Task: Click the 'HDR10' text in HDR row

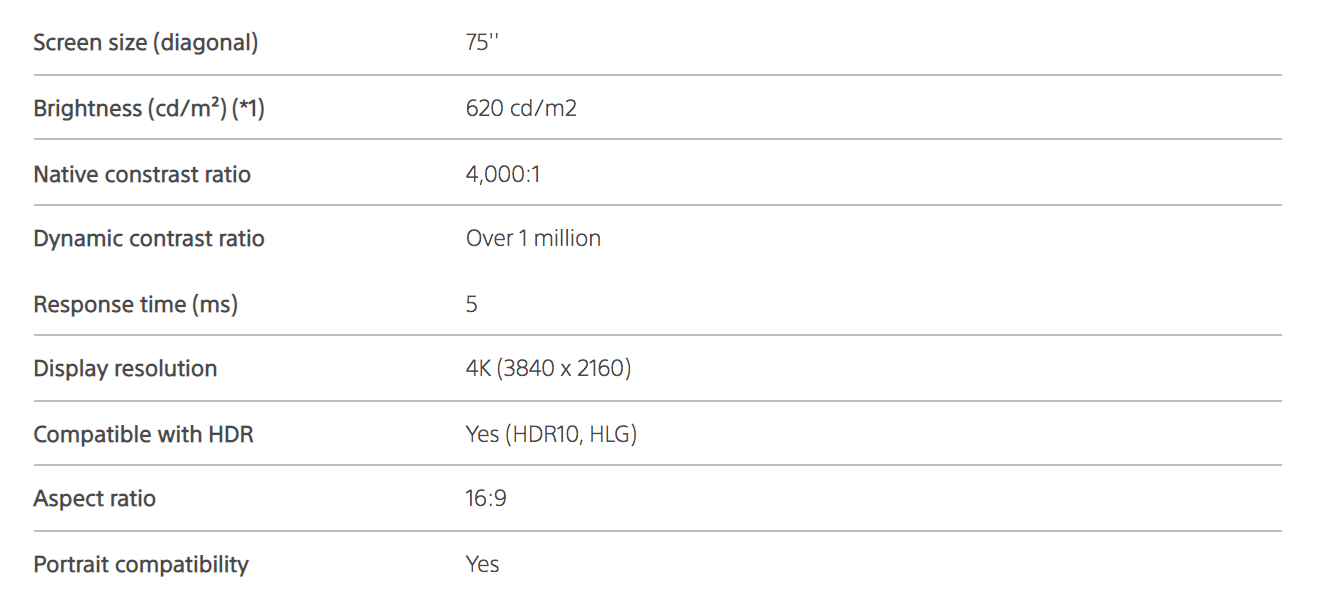Action: (x=545, y=434)
